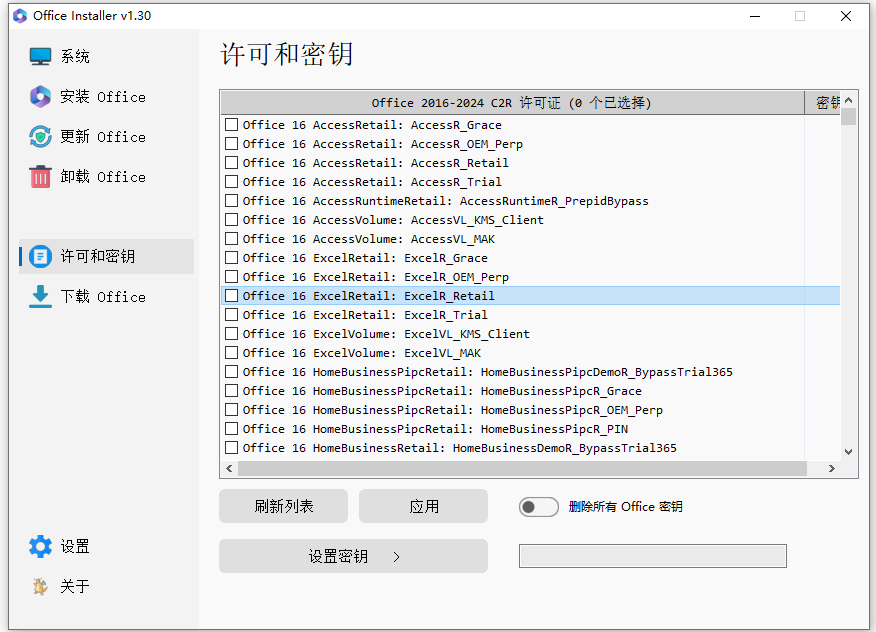Check AccessRetail: AccessR_Grace license

[231, 125]
